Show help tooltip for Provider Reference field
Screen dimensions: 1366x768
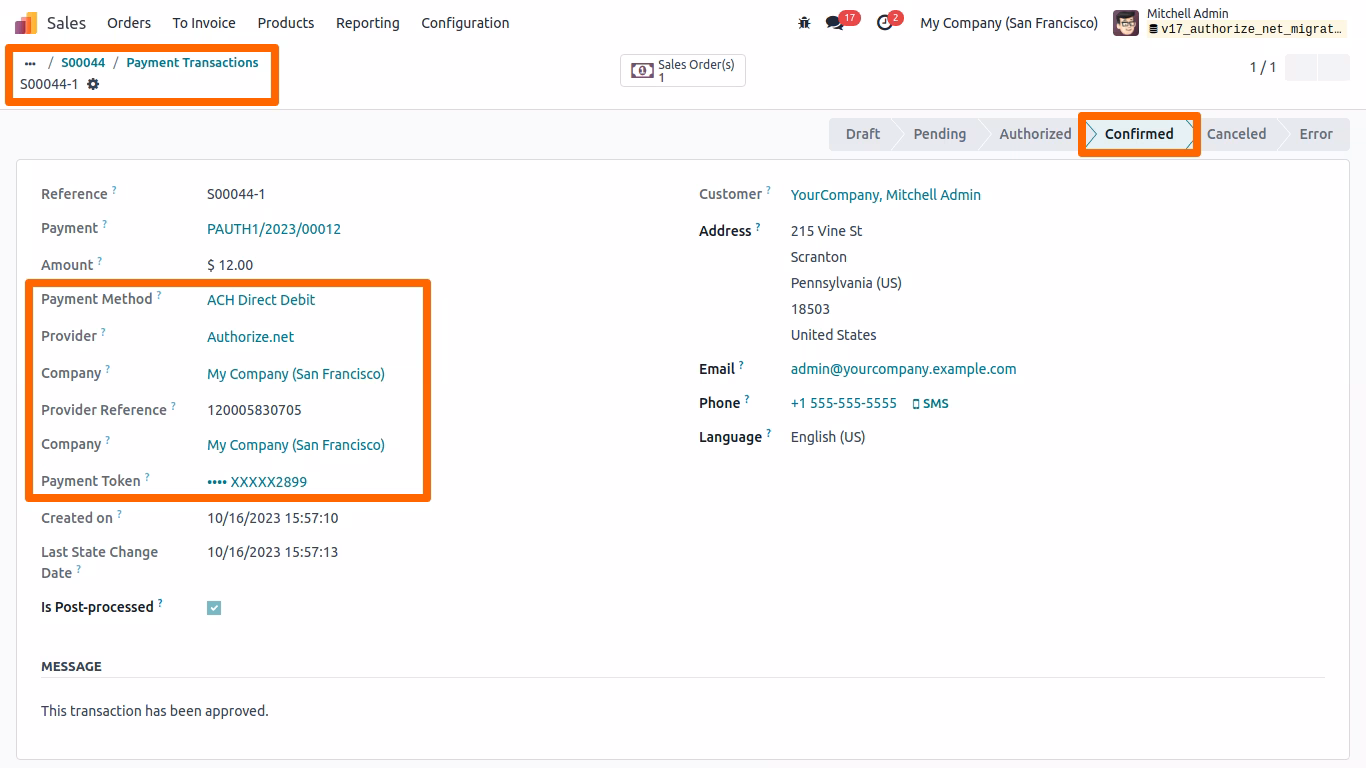[x=173, y=405]
